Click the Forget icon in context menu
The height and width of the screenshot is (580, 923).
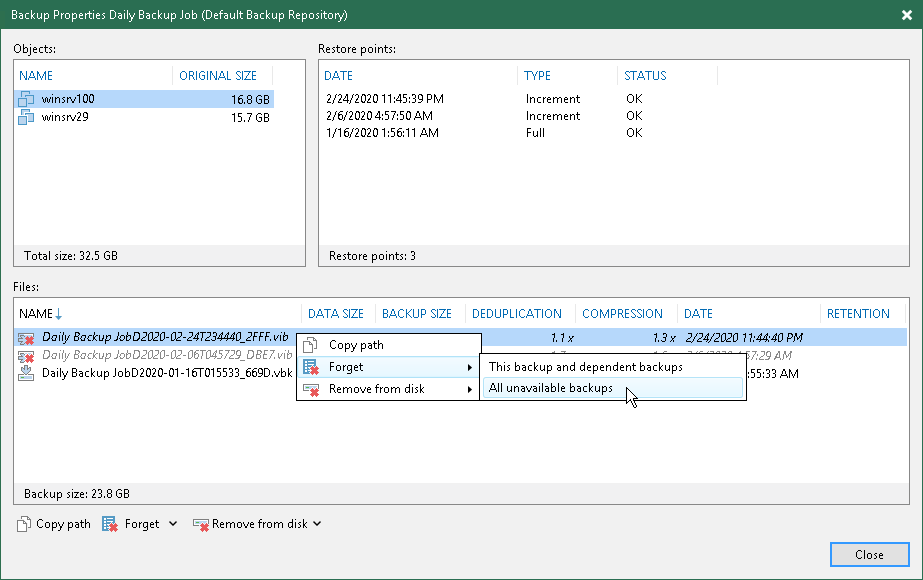(310, 367)
